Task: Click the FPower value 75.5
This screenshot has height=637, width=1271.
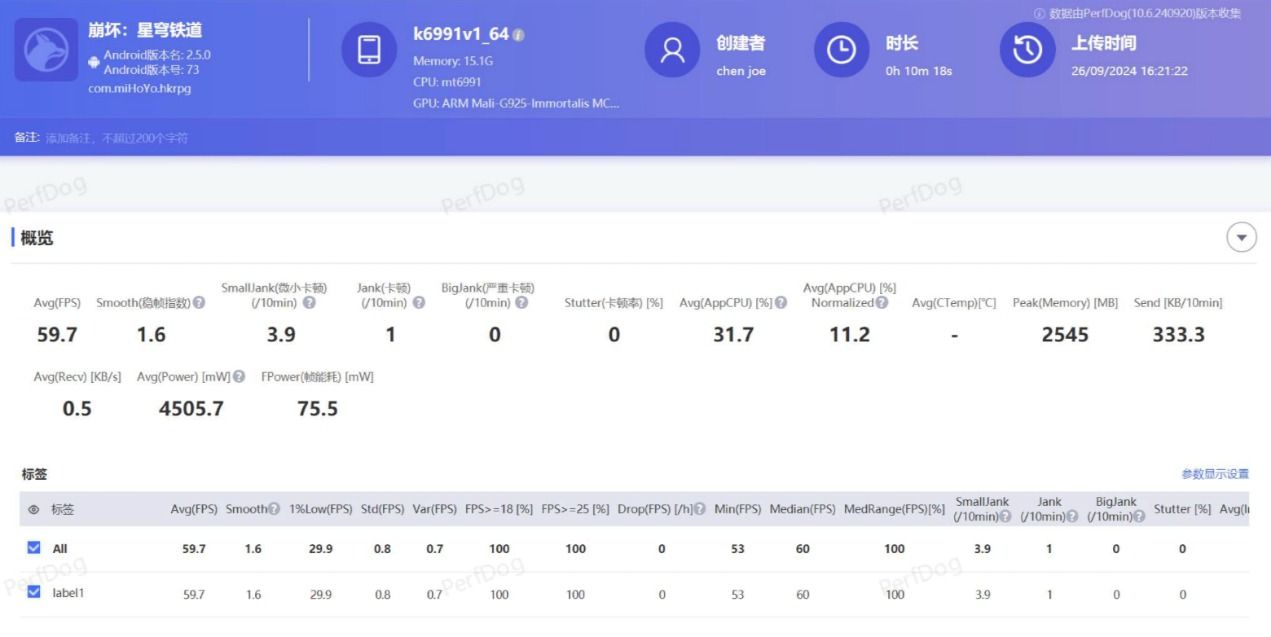Action: (317, 408)
